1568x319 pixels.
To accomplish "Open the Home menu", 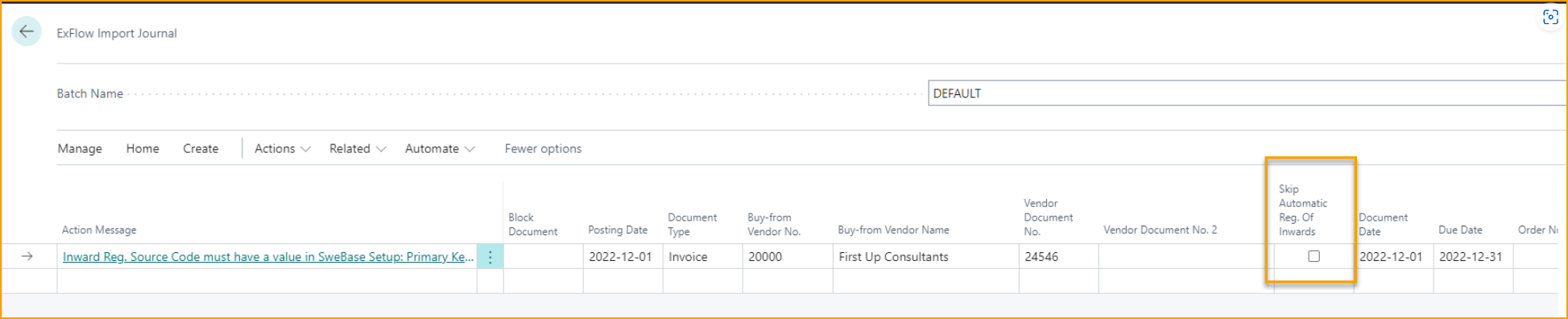I will pyautogui.click(x=143, y=149).
